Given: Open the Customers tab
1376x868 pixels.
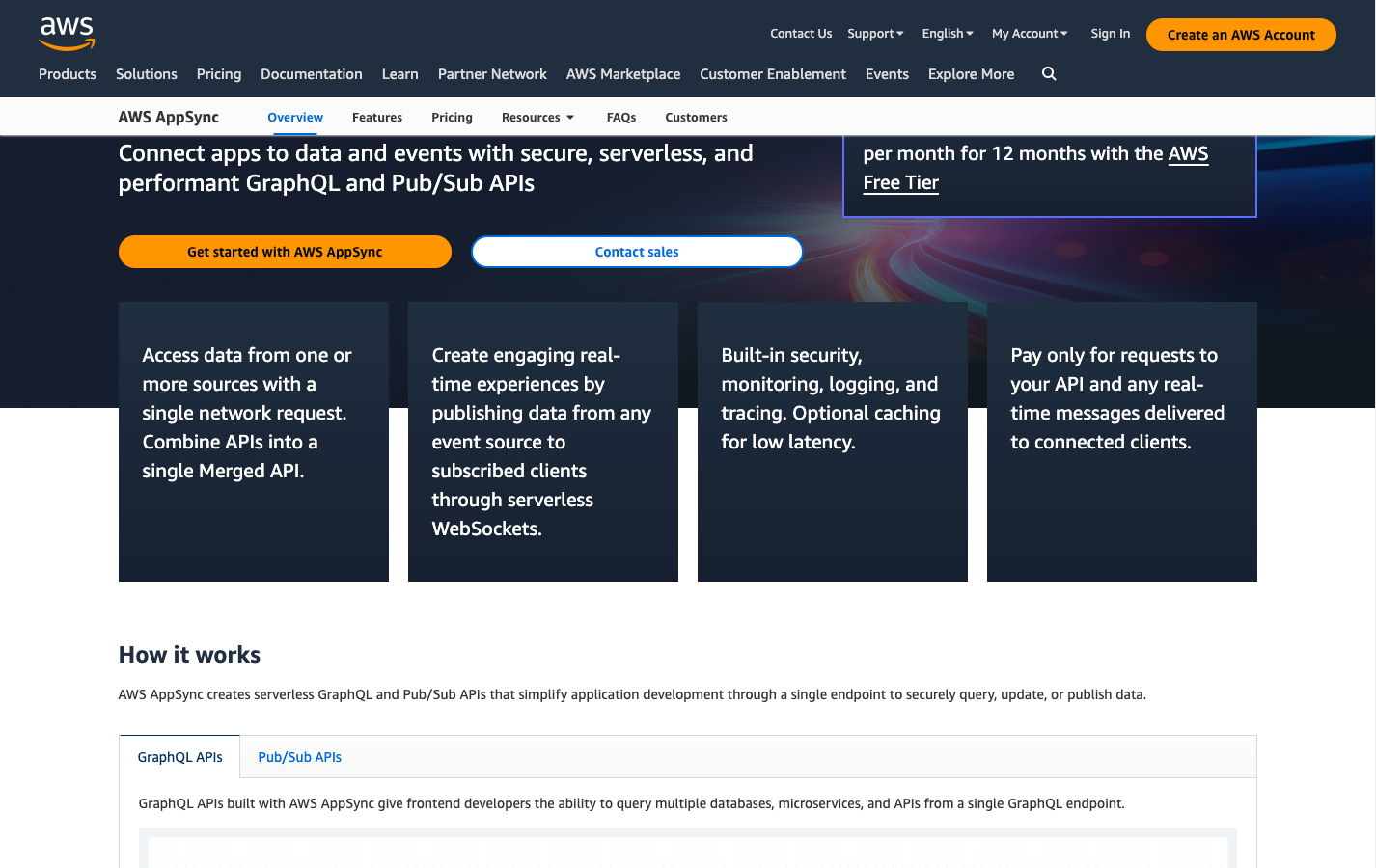Looking at the screenshot, I should pos(696,118).
